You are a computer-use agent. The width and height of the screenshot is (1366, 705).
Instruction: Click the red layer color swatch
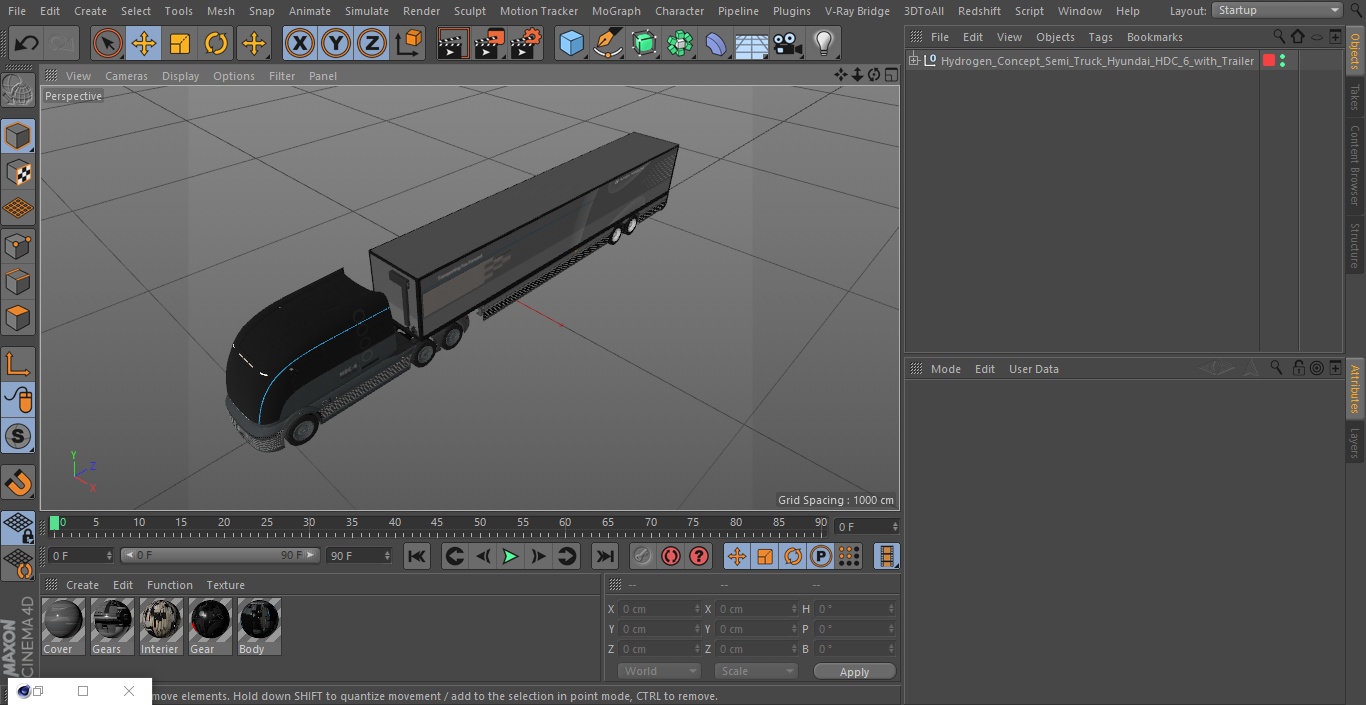point(1269,61)
